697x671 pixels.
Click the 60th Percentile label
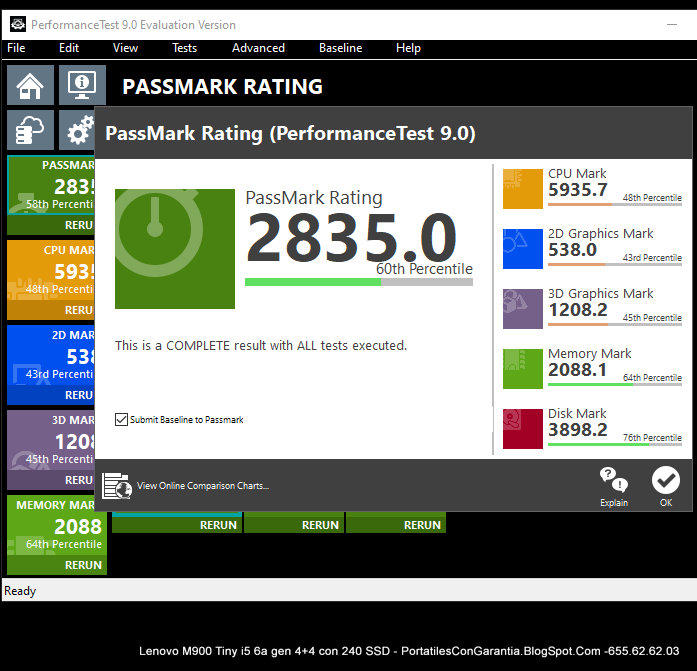coord(424,268)
